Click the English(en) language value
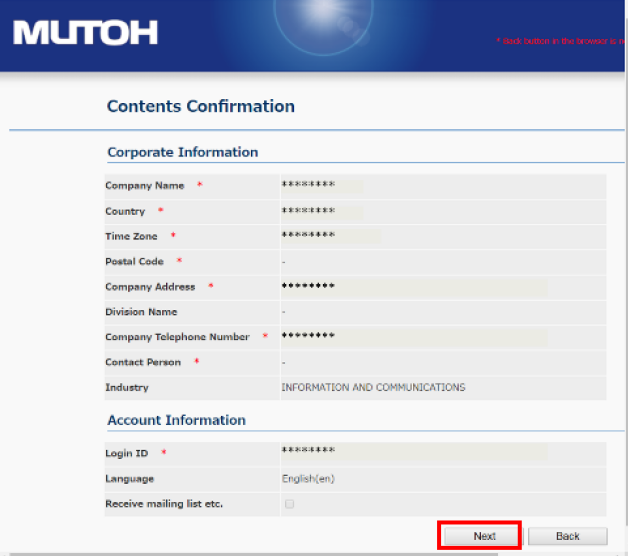 pyautogui.click(x=307, y=479)
